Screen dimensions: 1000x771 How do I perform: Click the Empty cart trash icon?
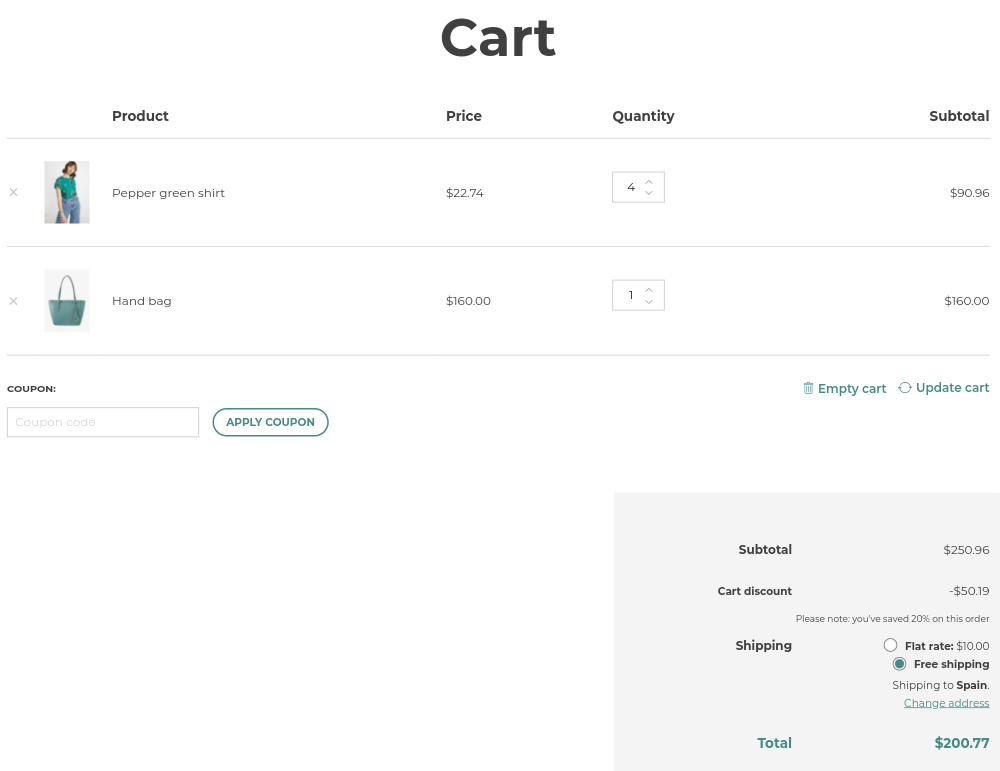click(808, 388)
